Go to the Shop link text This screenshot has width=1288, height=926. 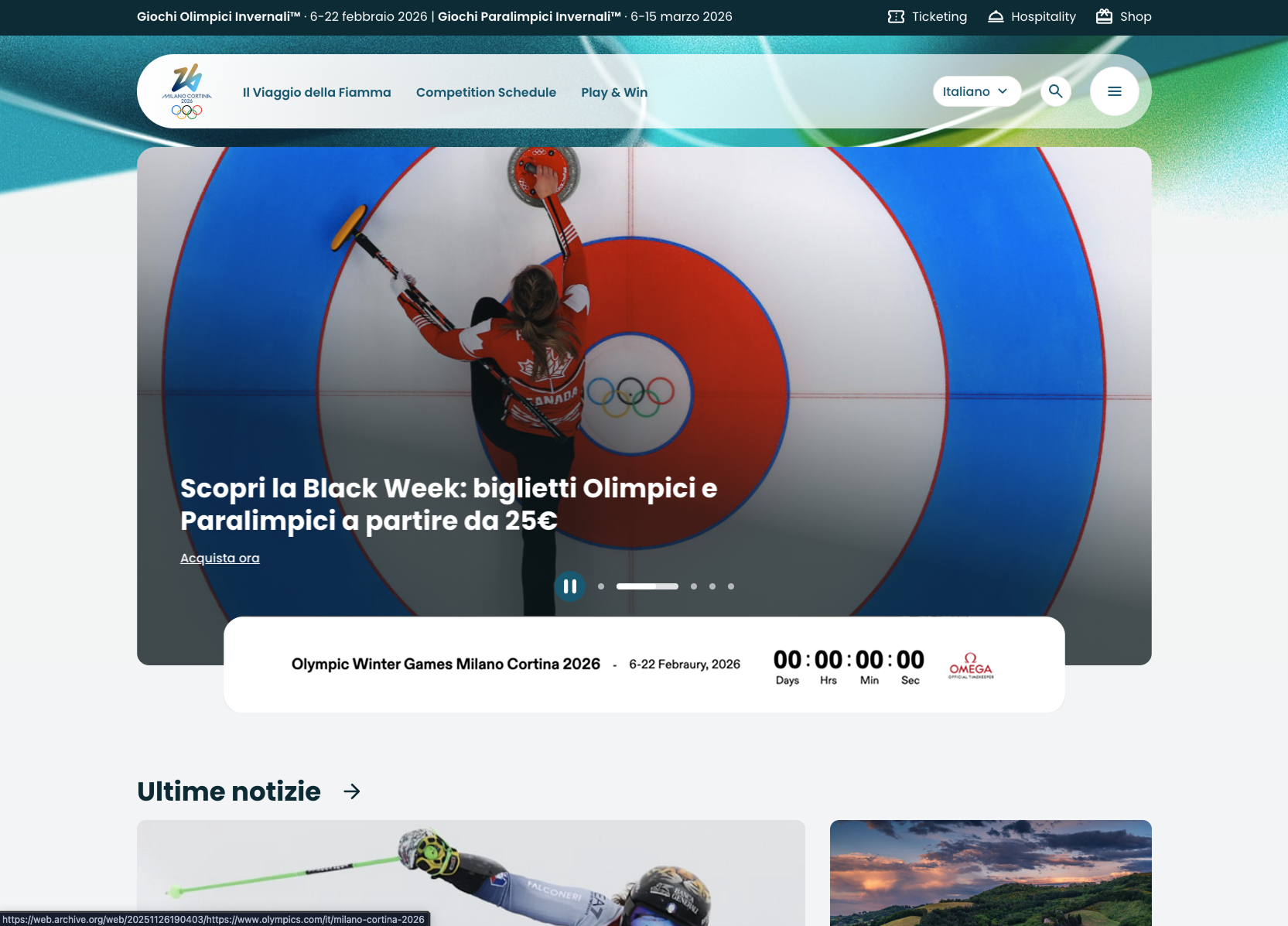pyautogui.click(x=1136, y=16)
